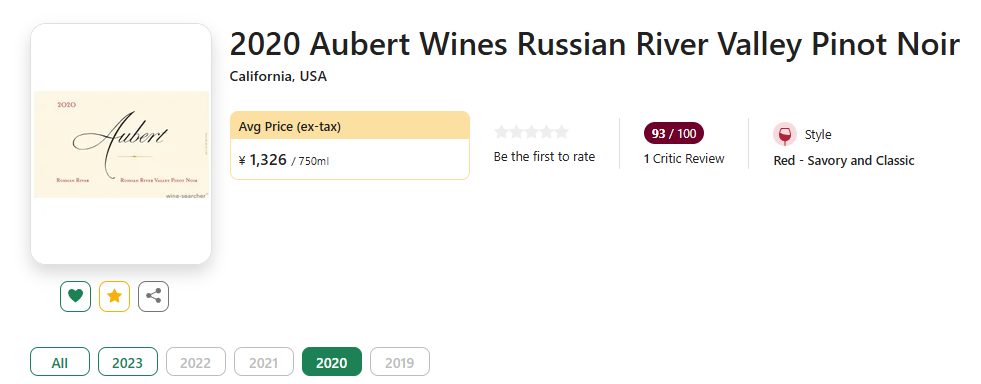Image resolution: width=981 pixels, height=384 pixels.
Task: Click the red wine glass Style icon
Action: (785, 134)
